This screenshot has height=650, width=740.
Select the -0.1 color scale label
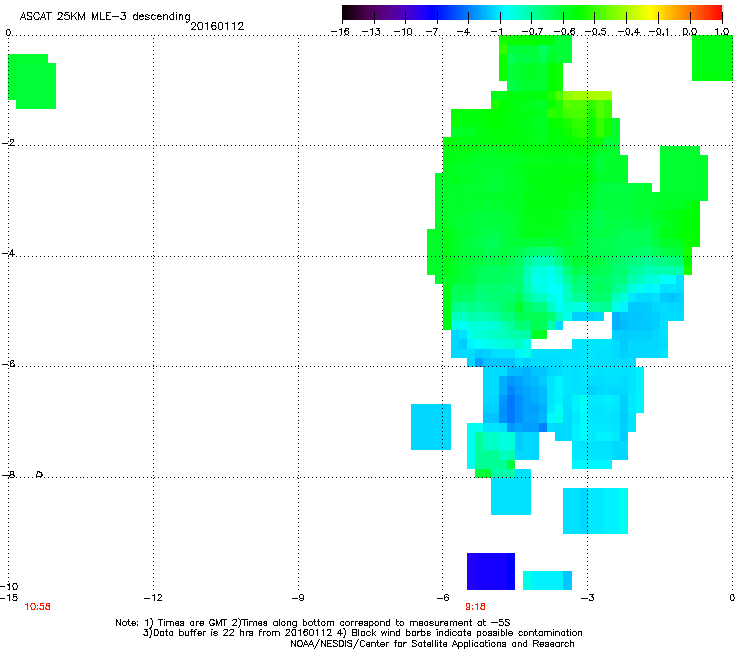[x=659, y=32]
